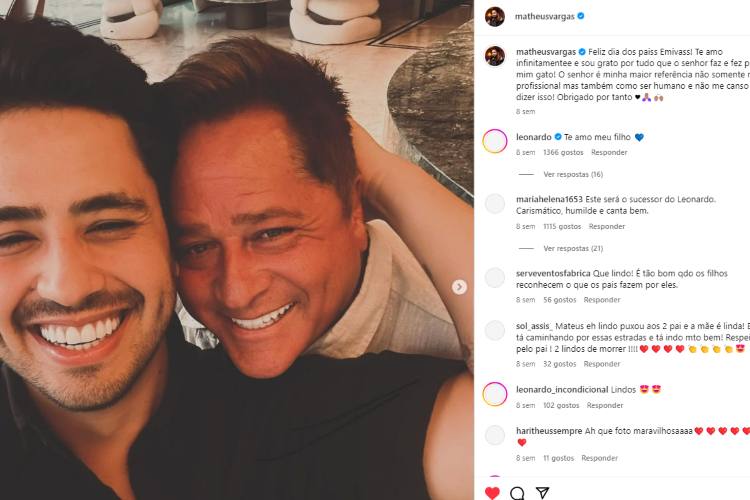Click Responder under serveventosfabrica's comment
The image size is (750, 500).
602,300
